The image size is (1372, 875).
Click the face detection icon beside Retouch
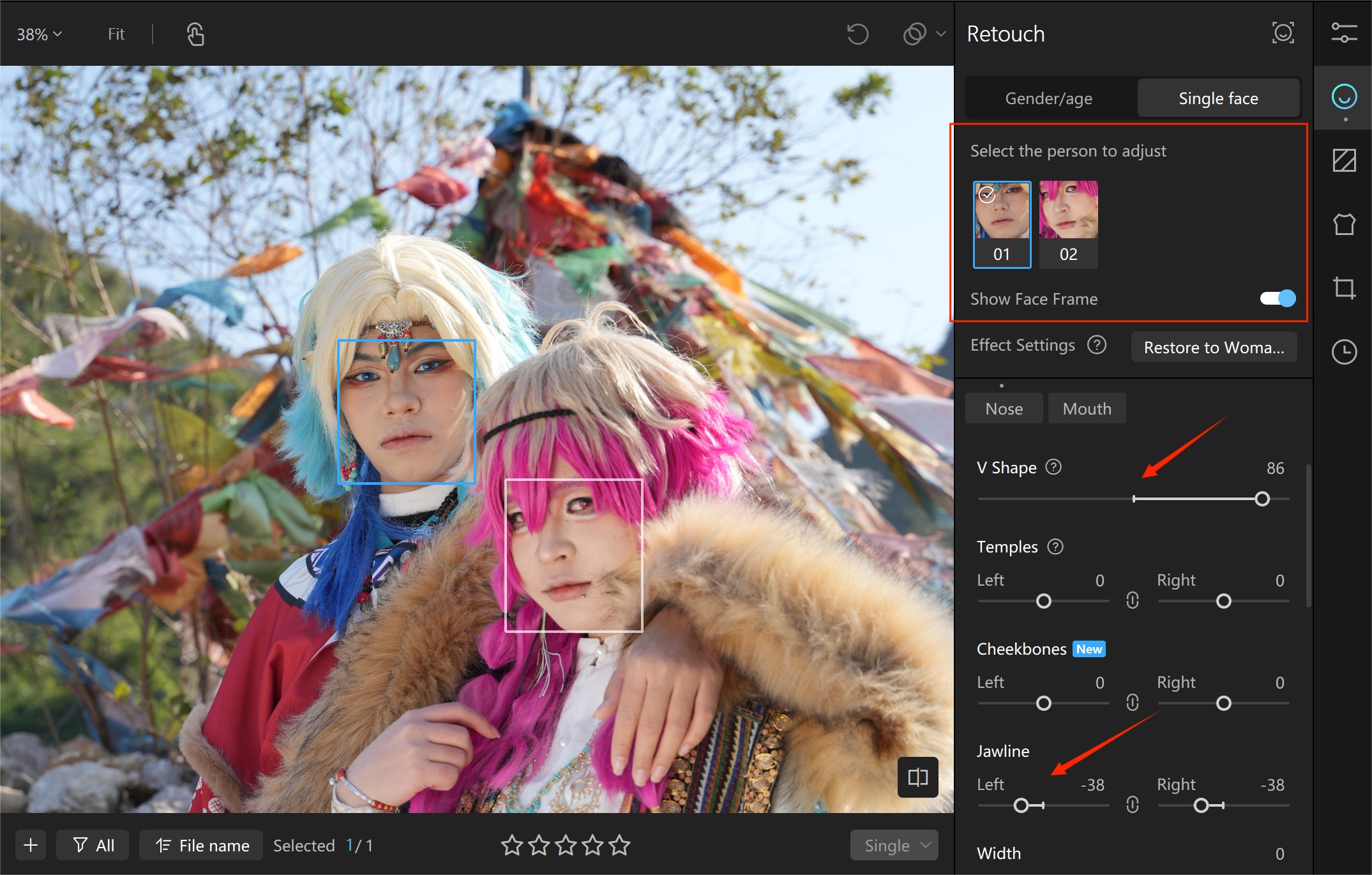(1283, 33)
